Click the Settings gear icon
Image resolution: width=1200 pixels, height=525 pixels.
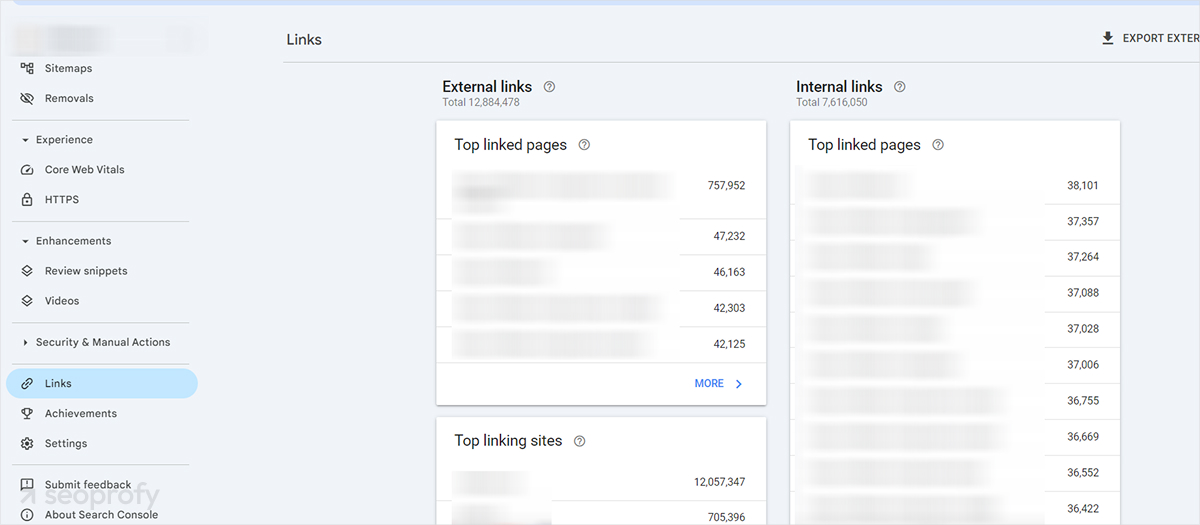(x=27, y=444)
